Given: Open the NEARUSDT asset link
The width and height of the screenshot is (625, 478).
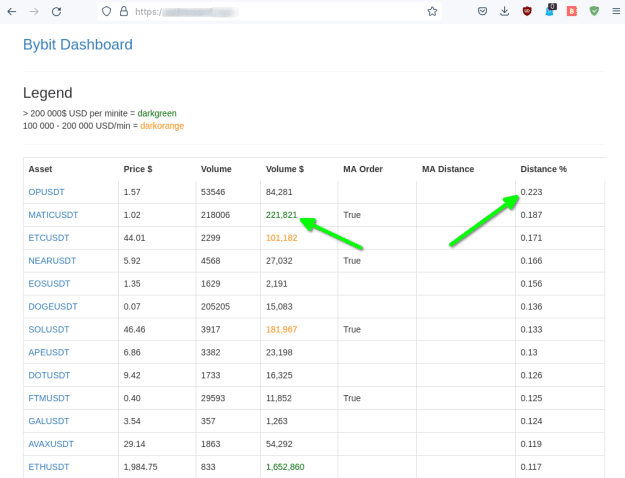Looking at the screenshot, I should [52, 261].
